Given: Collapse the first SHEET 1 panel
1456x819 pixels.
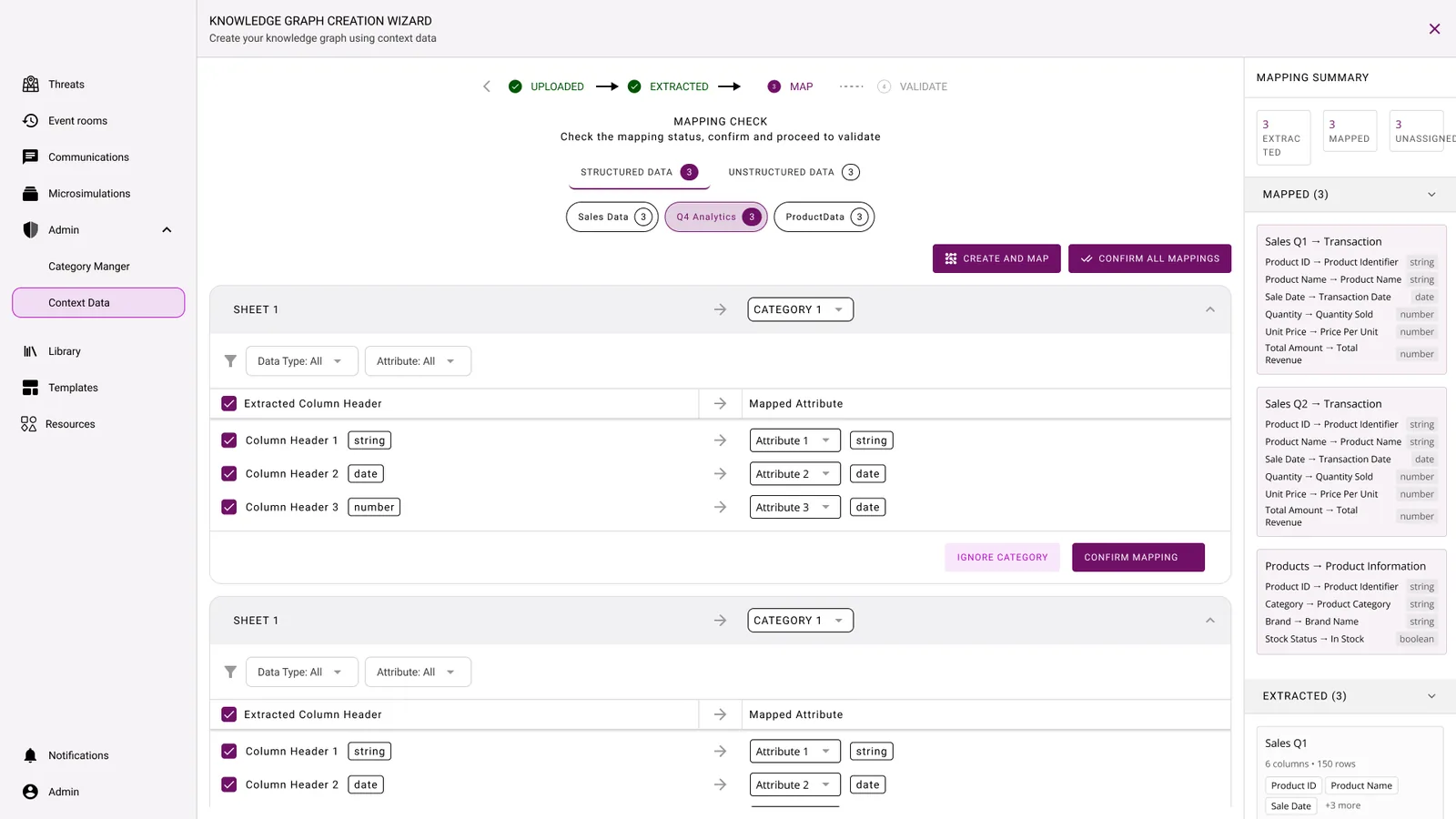Looking at the screenshot, I should (1210, 309).
